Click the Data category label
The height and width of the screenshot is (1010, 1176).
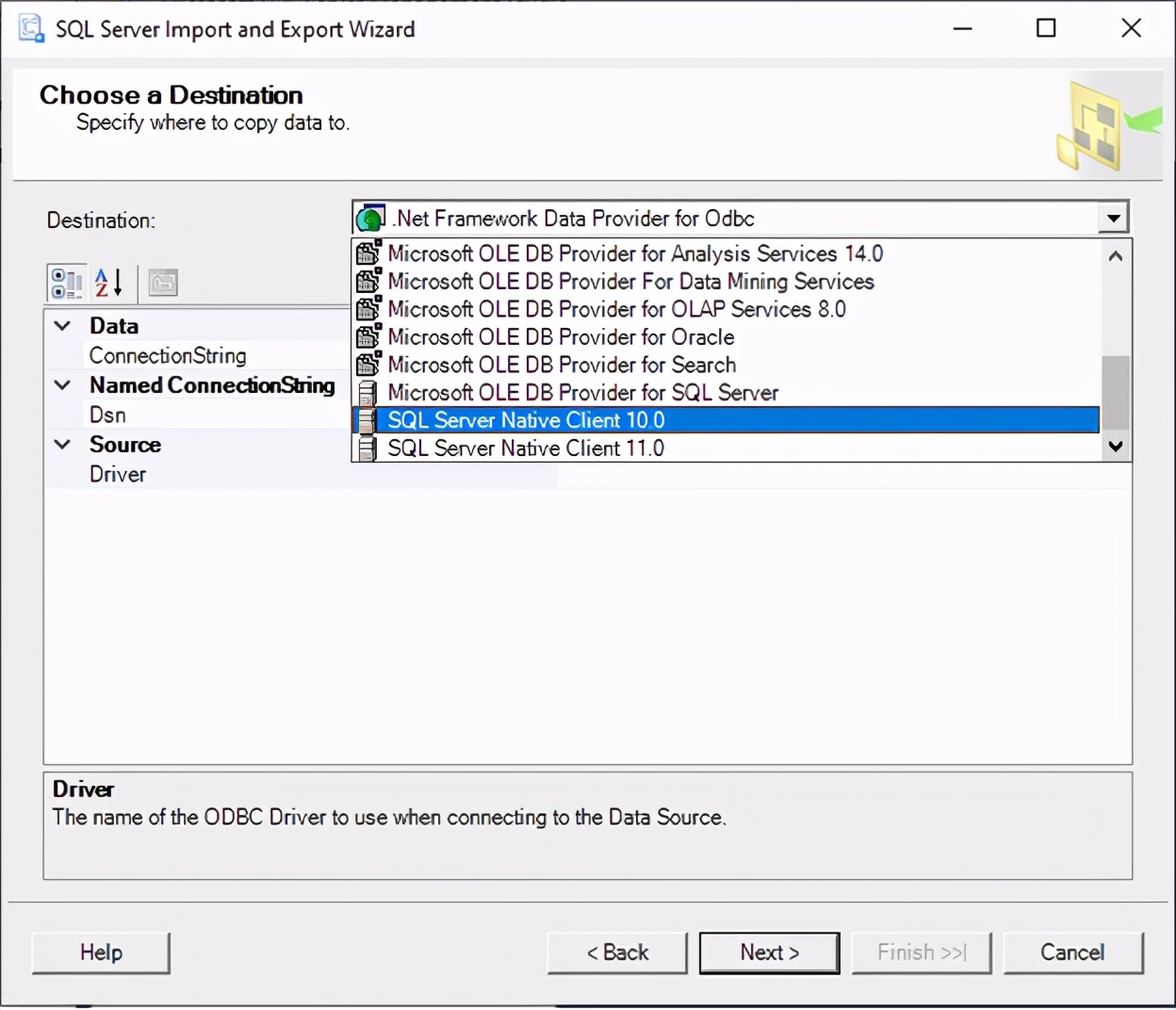click(114, 326)
